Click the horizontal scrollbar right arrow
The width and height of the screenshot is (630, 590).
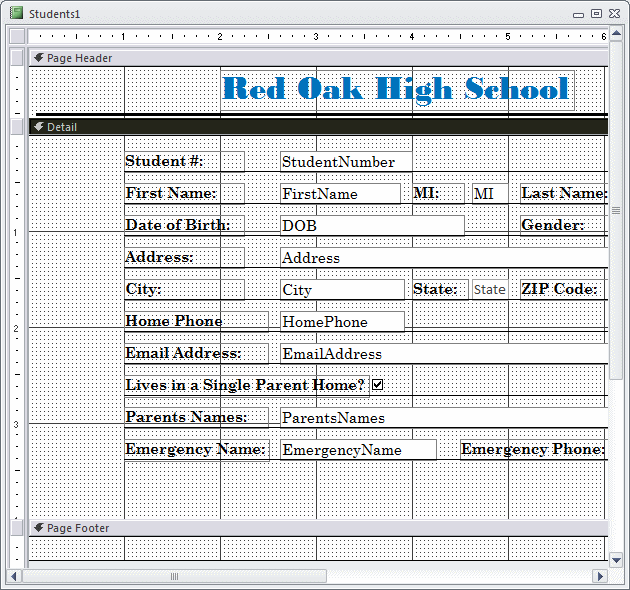pyautogui.click(x=601, y=577)
